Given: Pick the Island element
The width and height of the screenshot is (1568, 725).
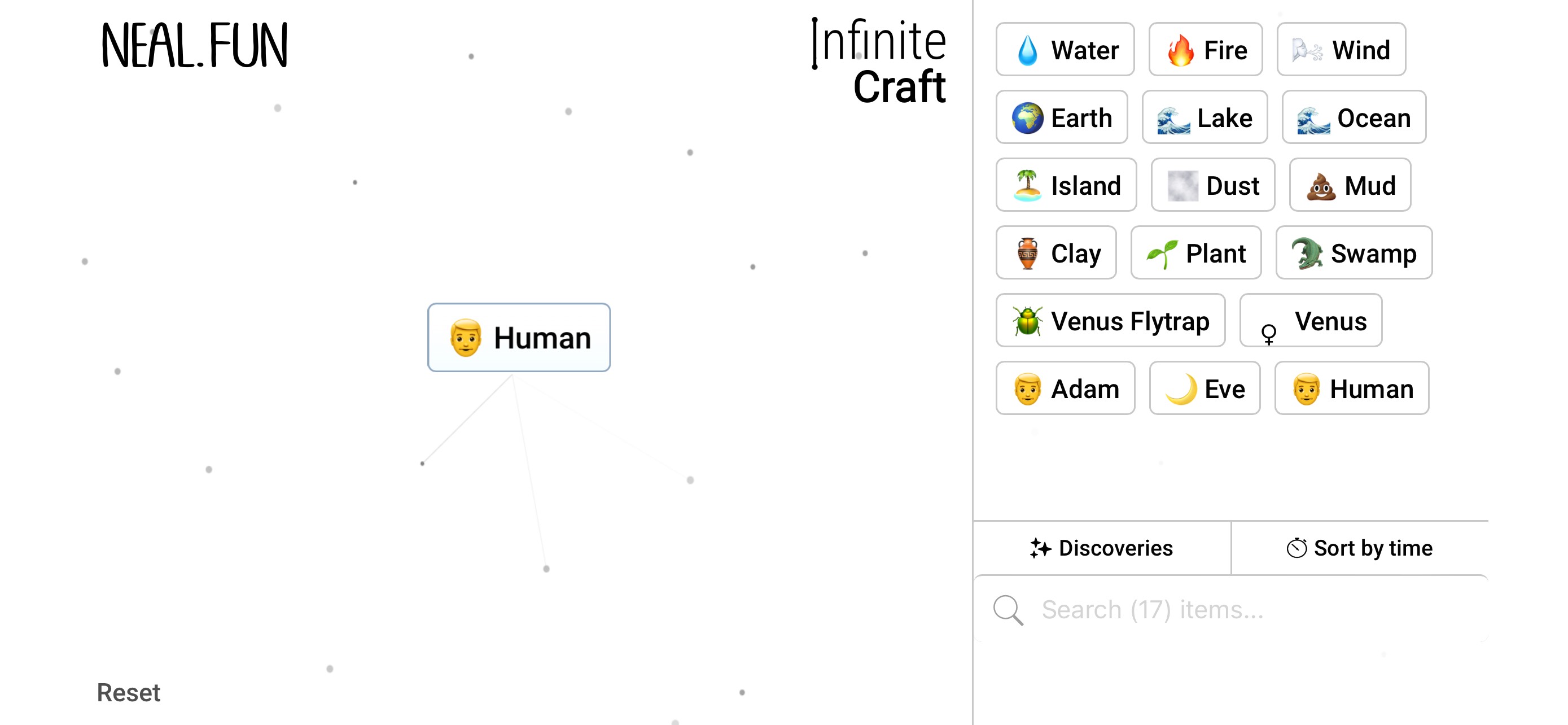Looking at the screenshot, I should click(x=1066, y=185).
